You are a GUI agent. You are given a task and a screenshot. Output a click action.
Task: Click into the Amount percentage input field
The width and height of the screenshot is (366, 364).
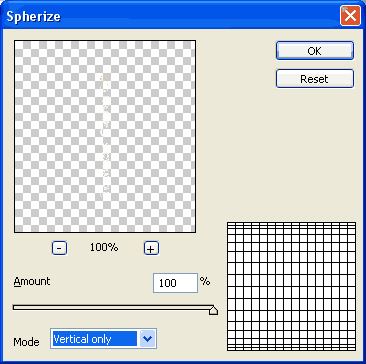[175, 283]
